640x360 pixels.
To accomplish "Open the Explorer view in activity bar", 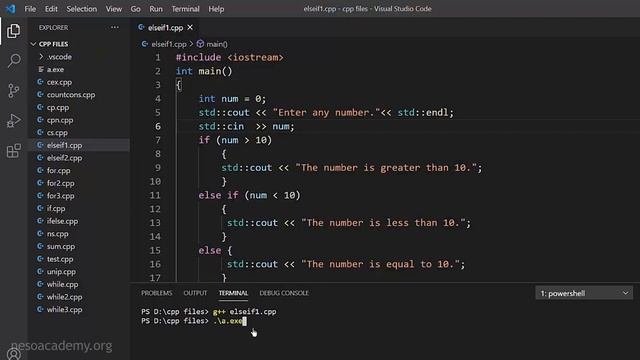I will pyautogui.click(x=13, y=31).
